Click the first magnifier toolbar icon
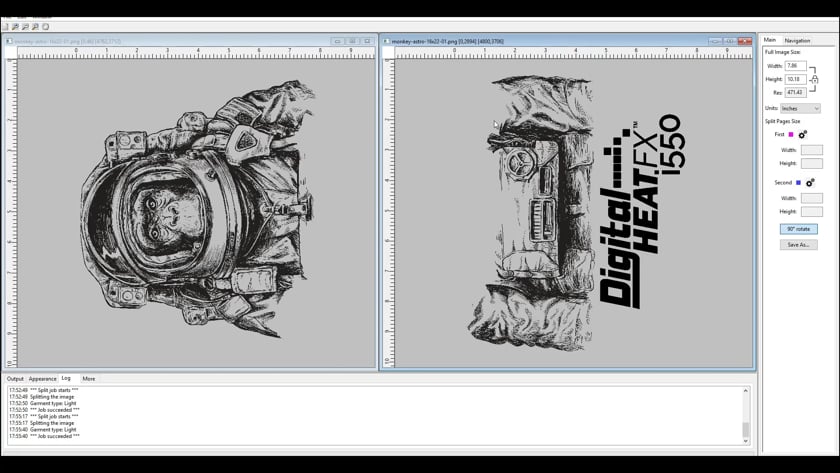840x473 pixels. tap(16, 26)
